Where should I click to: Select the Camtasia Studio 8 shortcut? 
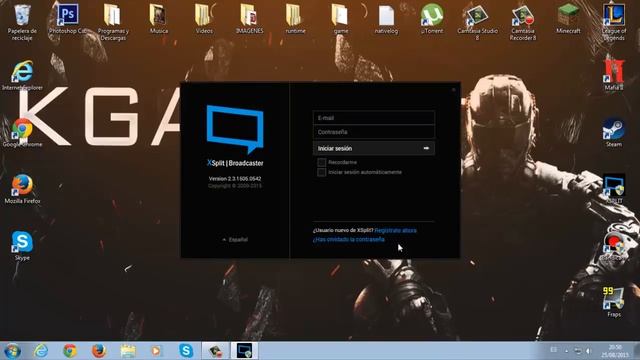[477, 22]
